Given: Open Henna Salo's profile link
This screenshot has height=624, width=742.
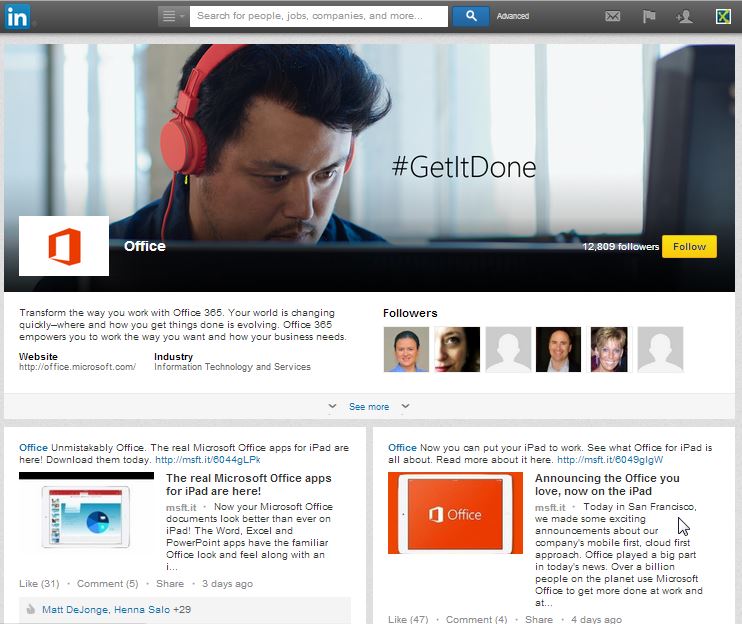Looking at the screenshot, I should pos(142,609).
